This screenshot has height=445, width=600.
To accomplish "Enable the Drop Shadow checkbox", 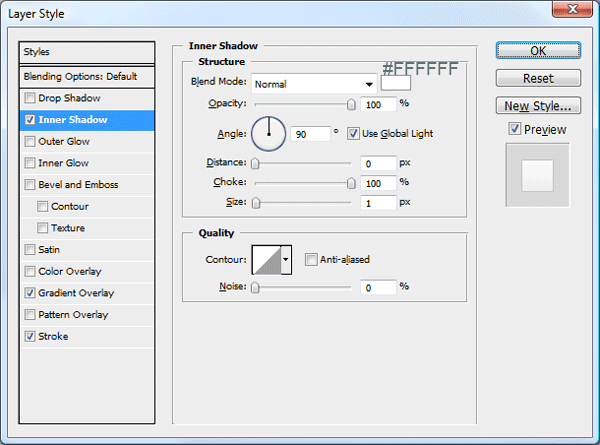I will tap(29, 98).
